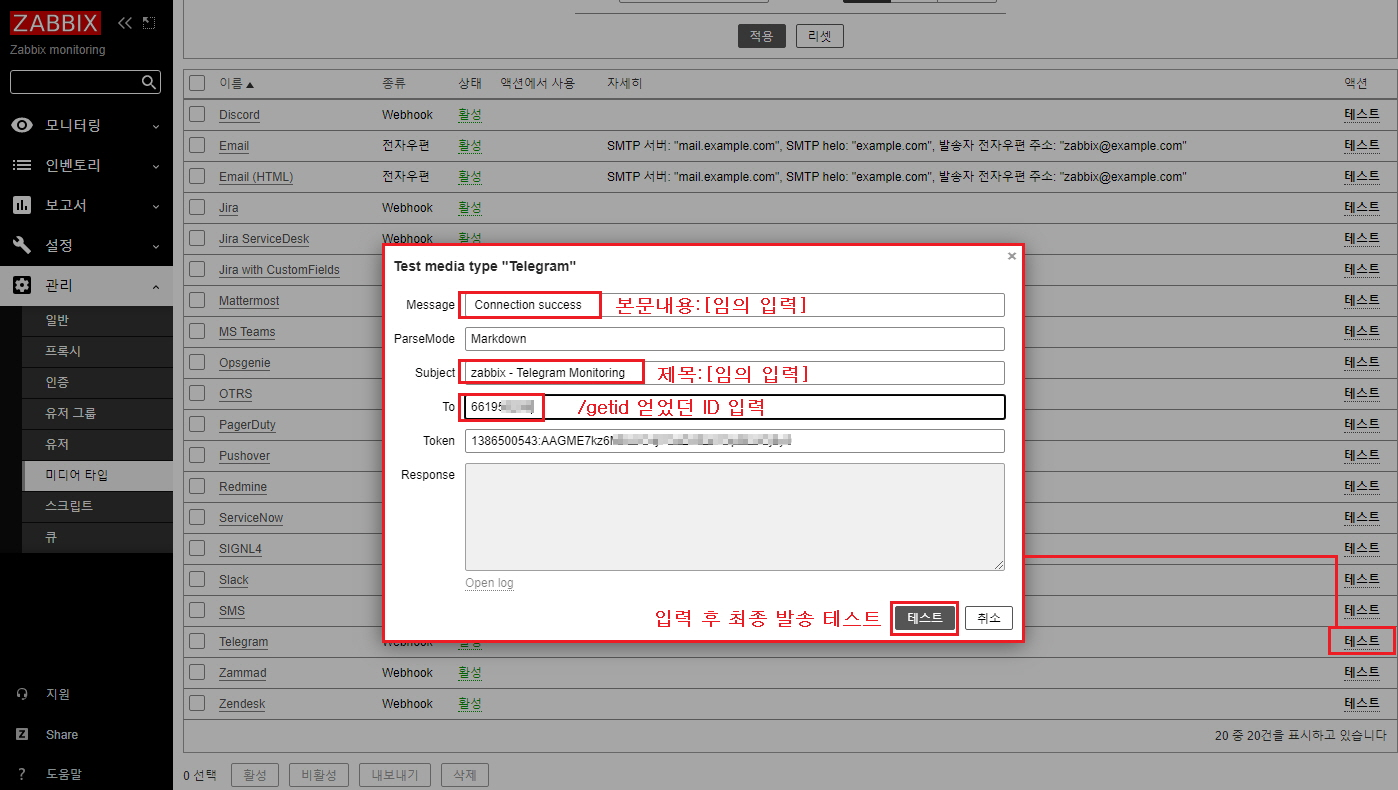Click the ZABBIX logo
This screenshot has height=790, width=1398.
tap(55, 23)
